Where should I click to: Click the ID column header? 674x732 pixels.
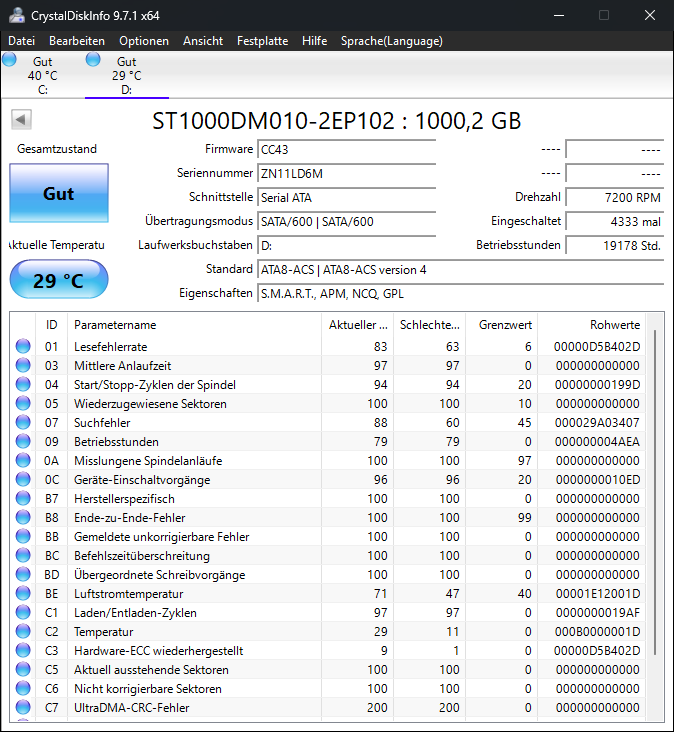pos(51,325)
